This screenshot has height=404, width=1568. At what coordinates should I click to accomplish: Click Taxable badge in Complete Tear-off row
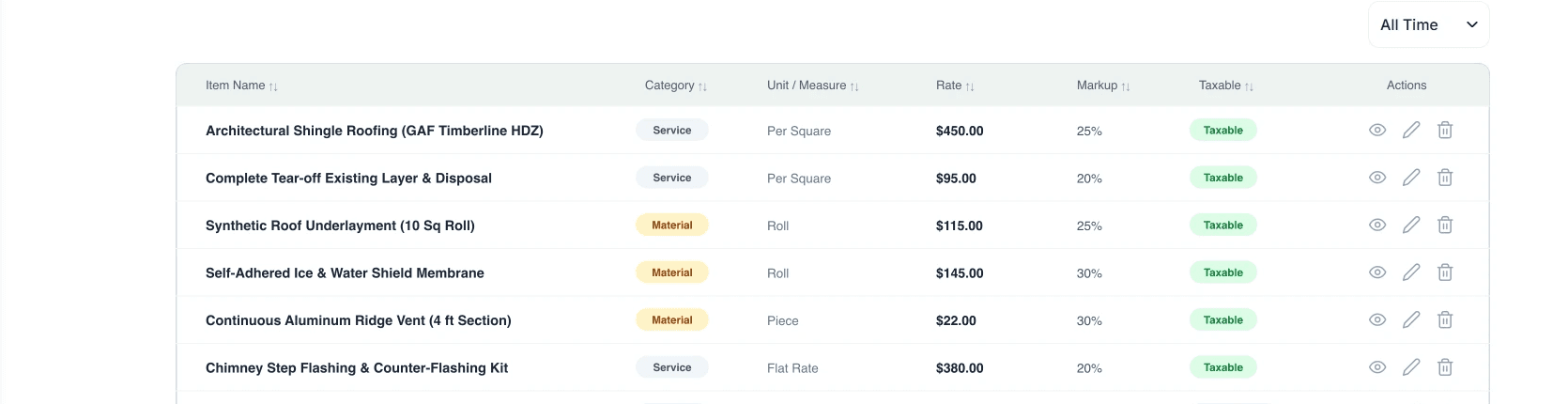tap(1223, 178)
